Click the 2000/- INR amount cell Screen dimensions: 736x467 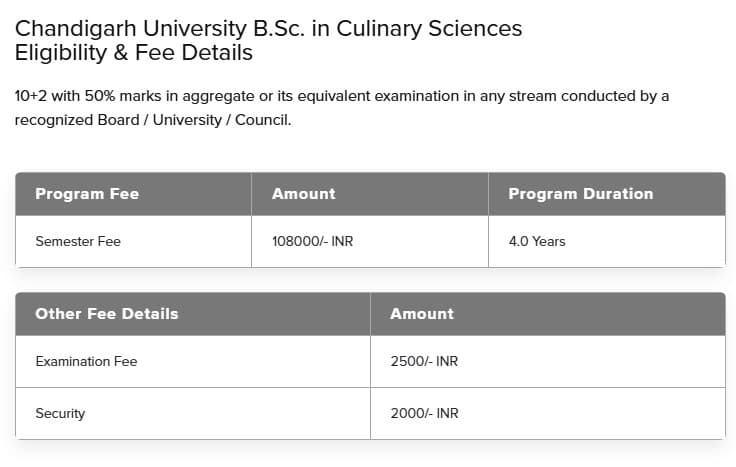click(x=424, y=413)
